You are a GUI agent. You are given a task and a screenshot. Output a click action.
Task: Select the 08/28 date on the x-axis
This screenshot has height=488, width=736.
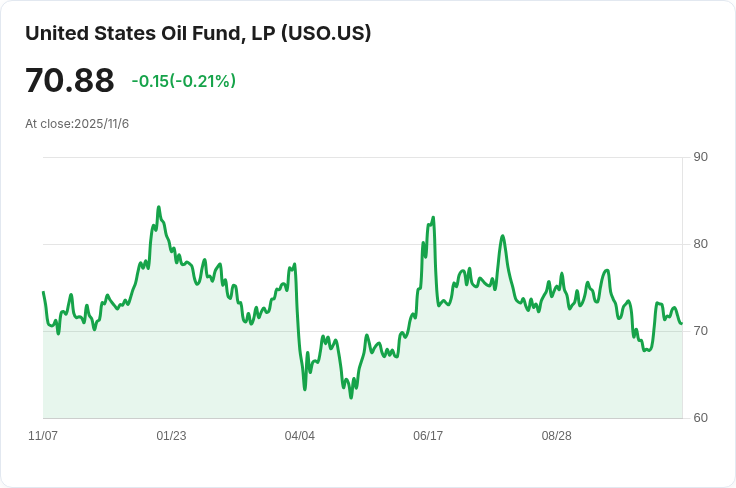[556, 436]
